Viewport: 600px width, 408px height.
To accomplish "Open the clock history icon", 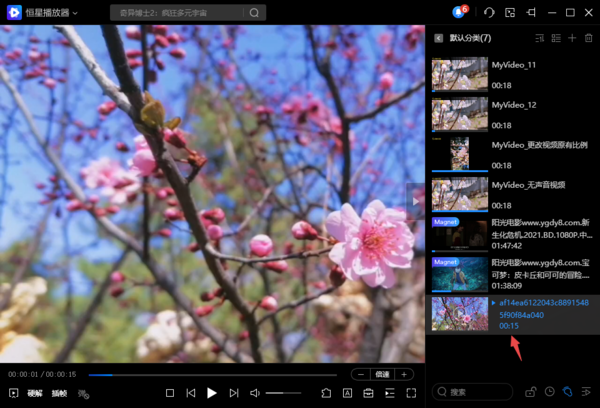I will coord(549,392).
